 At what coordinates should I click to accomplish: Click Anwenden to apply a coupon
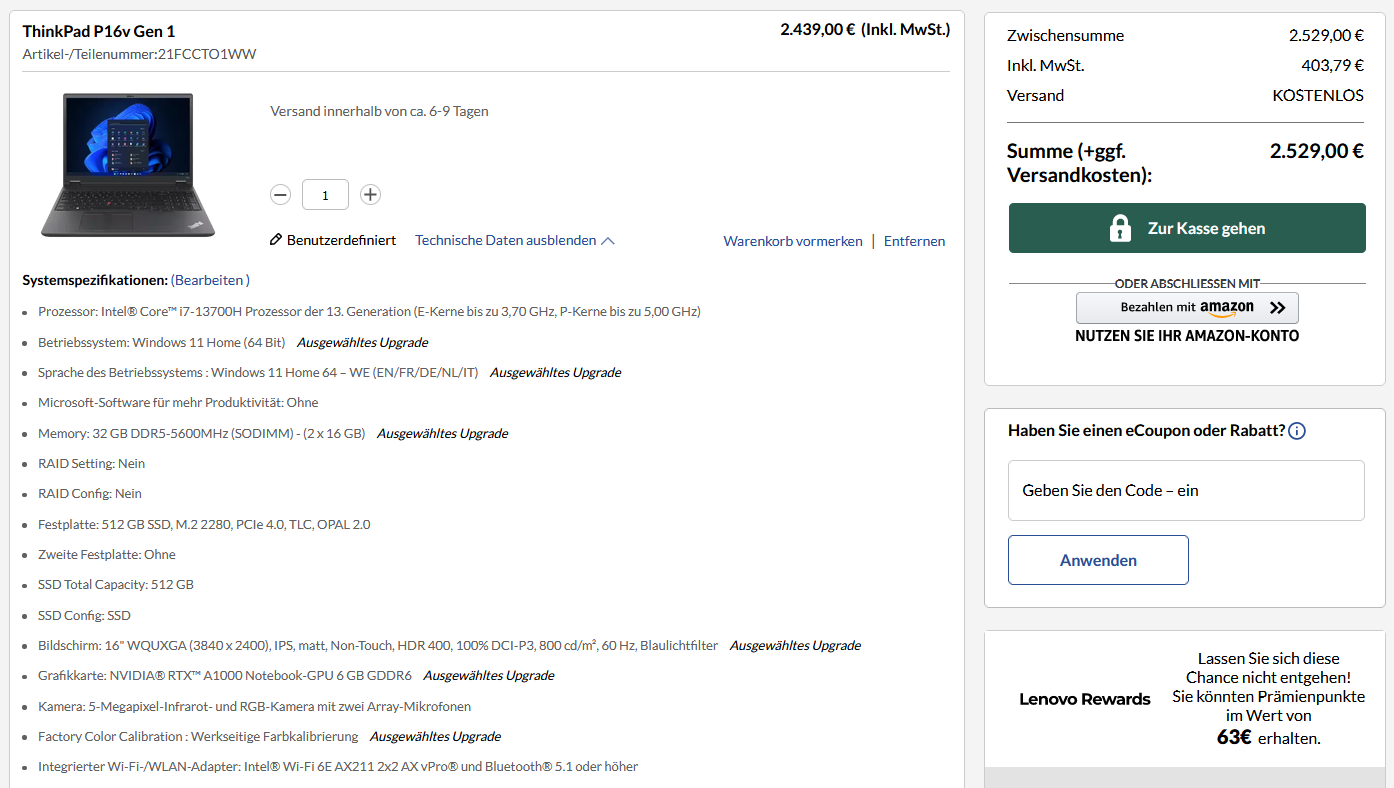pyautogui.click(x=1098, y=560)
